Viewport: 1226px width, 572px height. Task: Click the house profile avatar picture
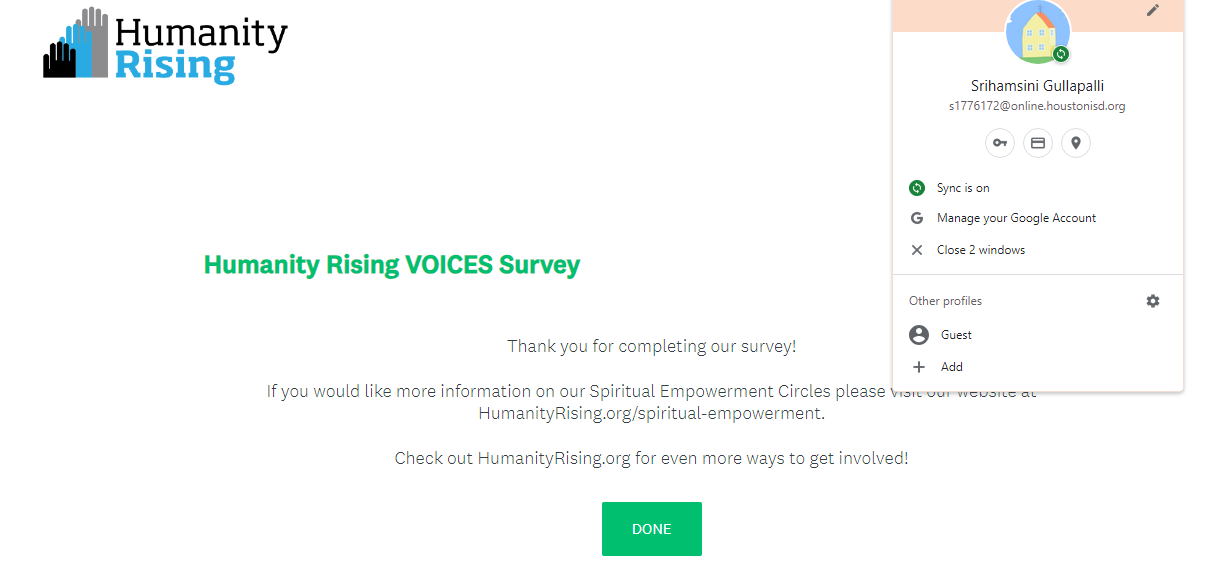[1037, 30]
